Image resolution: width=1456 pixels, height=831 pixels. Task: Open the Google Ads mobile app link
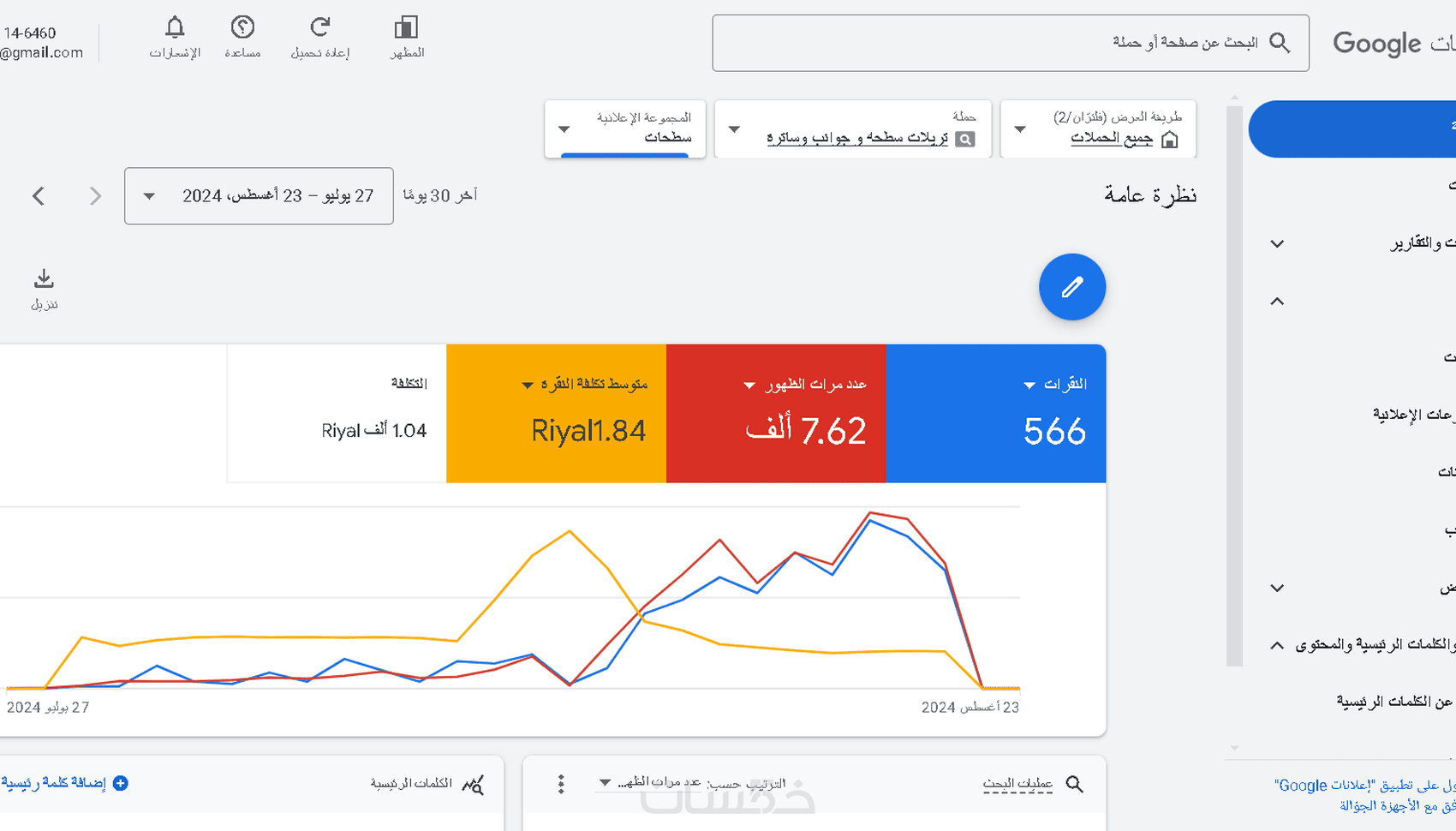pos(1364,795)
